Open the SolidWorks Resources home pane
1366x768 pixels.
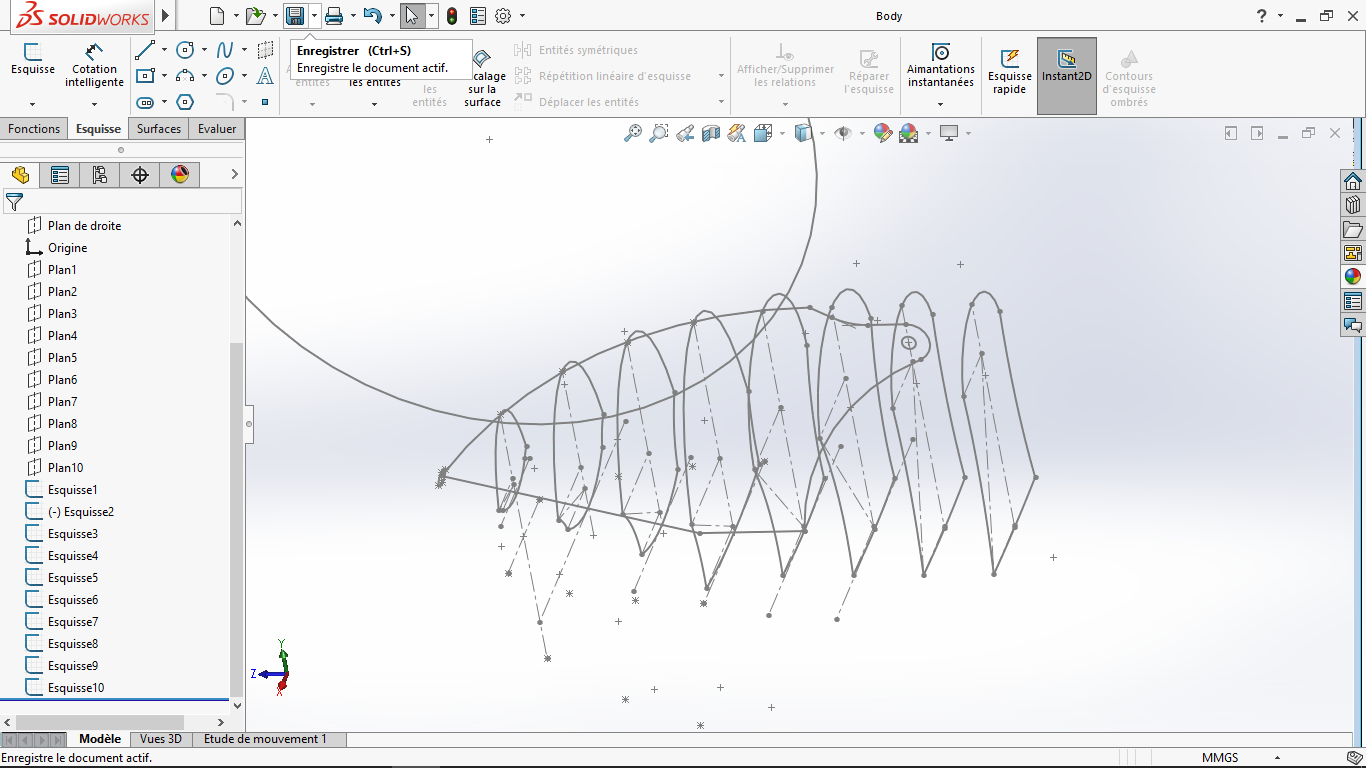click(x=1353, y=181)
